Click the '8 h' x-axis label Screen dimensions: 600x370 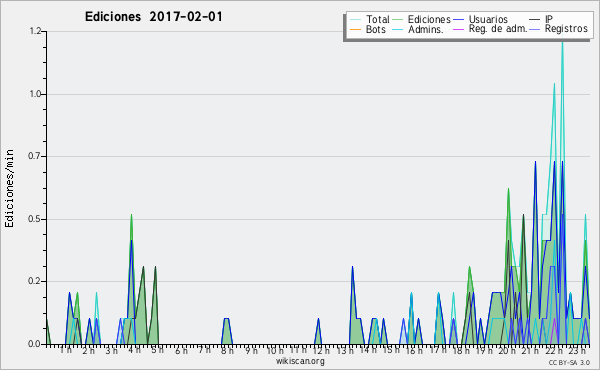click(x=227, y=350)
